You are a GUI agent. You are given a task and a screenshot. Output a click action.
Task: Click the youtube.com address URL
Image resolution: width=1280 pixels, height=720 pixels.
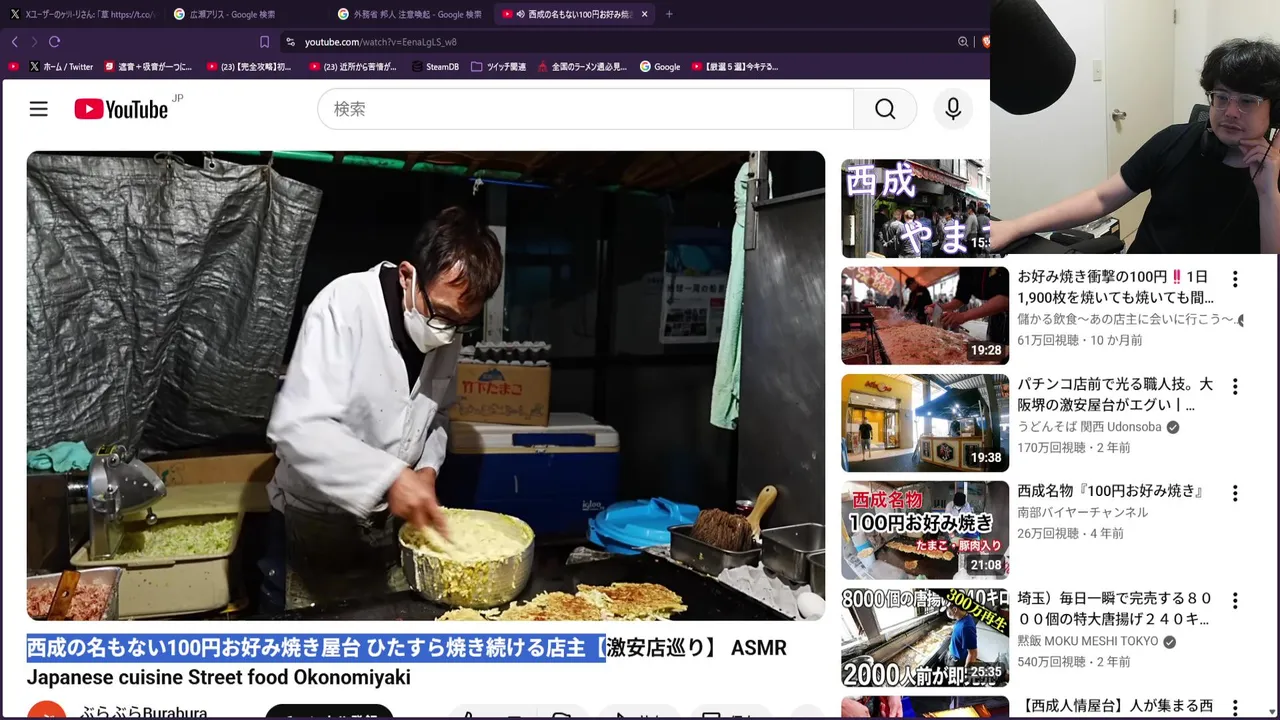380,42
